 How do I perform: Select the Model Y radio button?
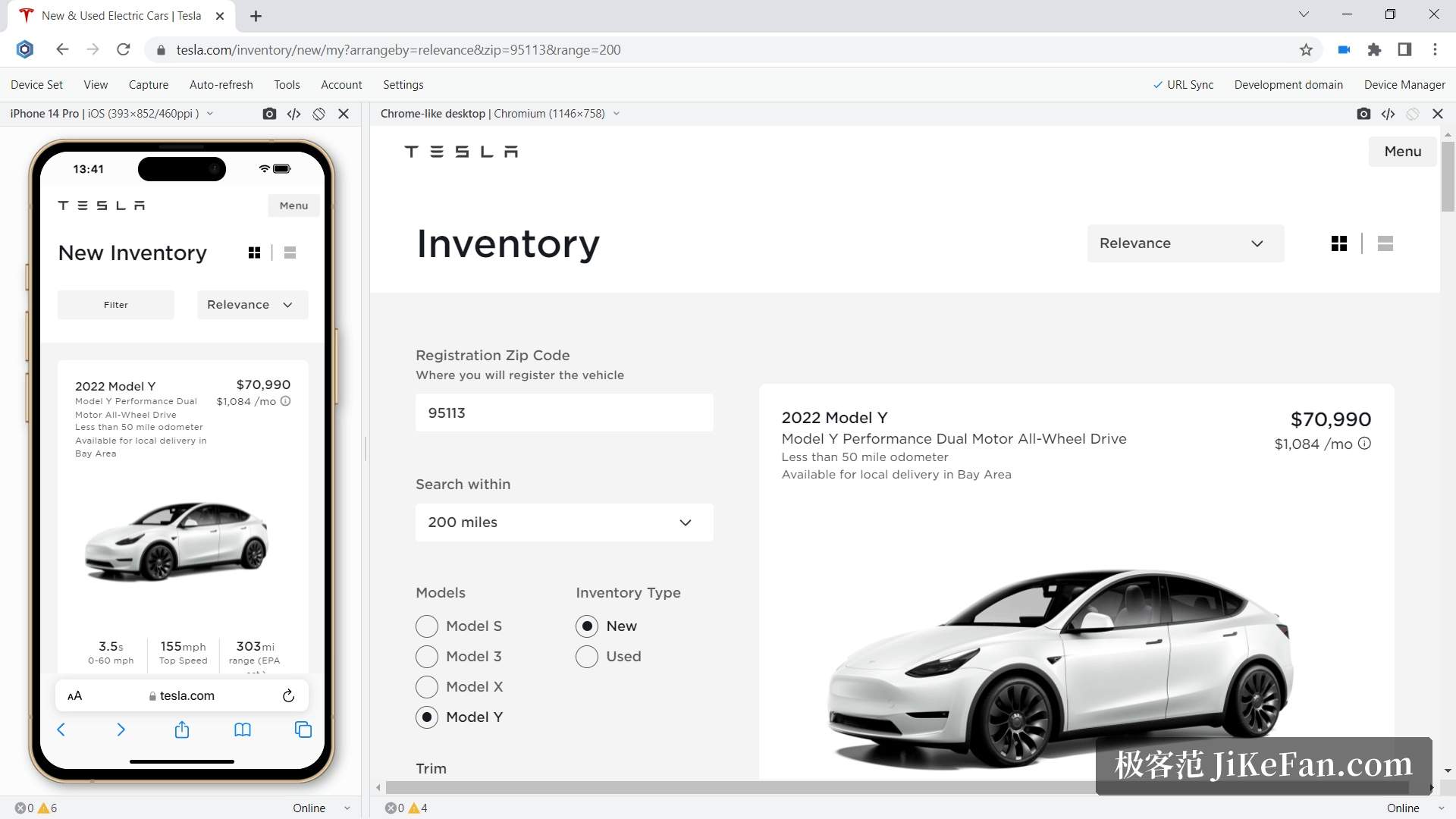[x=427, y=717]
